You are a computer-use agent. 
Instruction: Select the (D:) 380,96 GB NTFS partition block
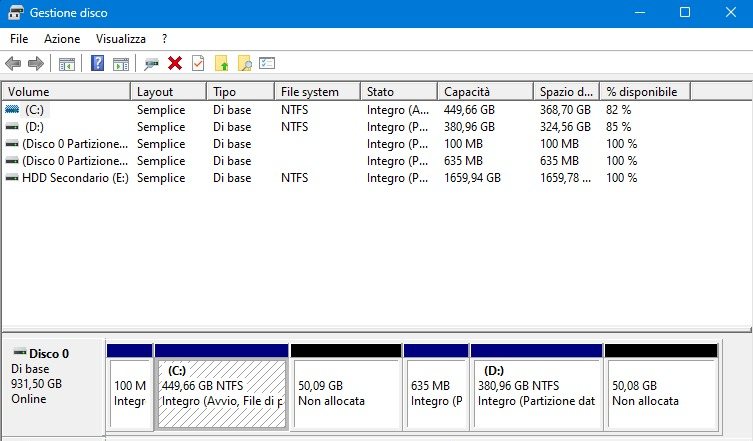(x=536, y=386)
